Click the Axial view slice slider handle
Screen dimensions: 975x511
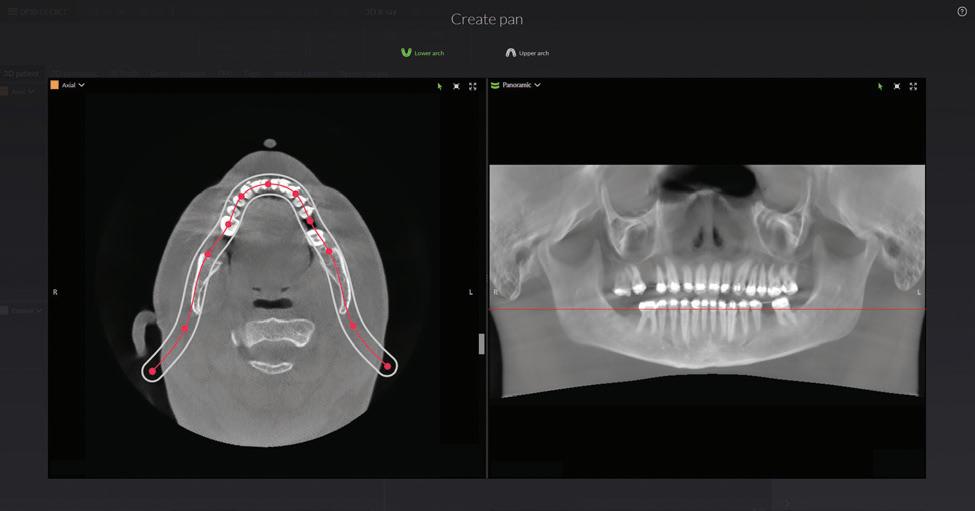tap(481, 344)
